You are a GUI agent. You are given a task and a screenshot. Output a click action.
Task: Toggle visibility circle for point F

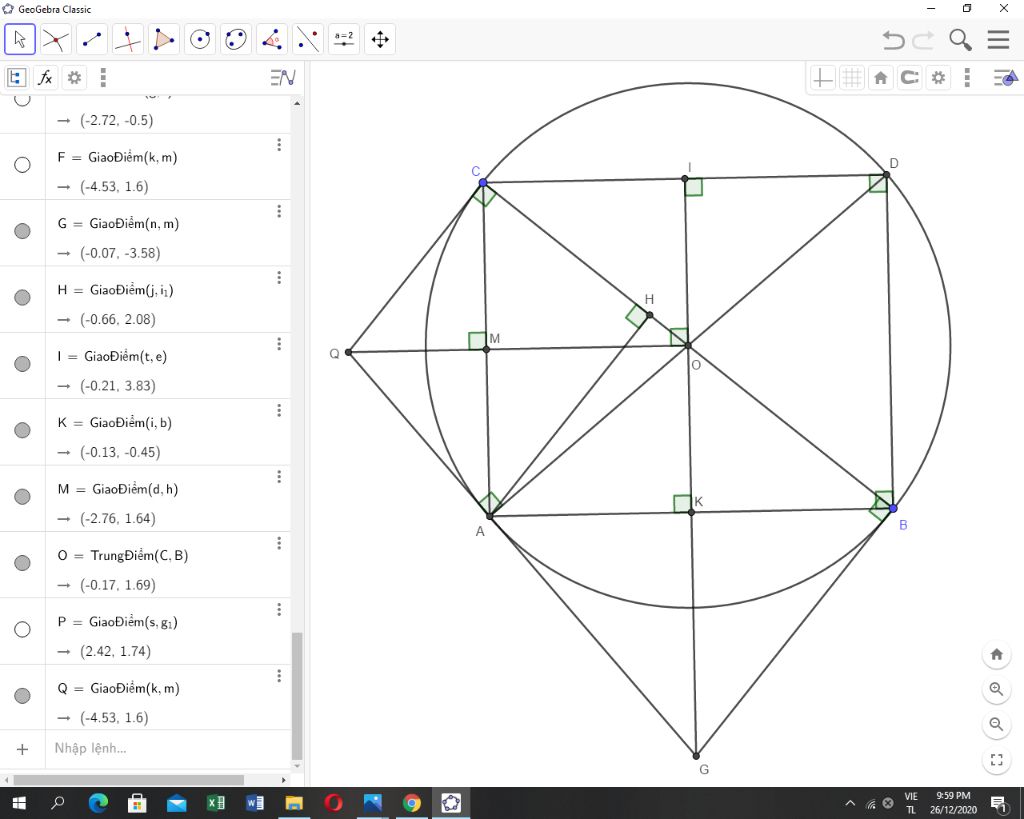(x=22, y=165)
